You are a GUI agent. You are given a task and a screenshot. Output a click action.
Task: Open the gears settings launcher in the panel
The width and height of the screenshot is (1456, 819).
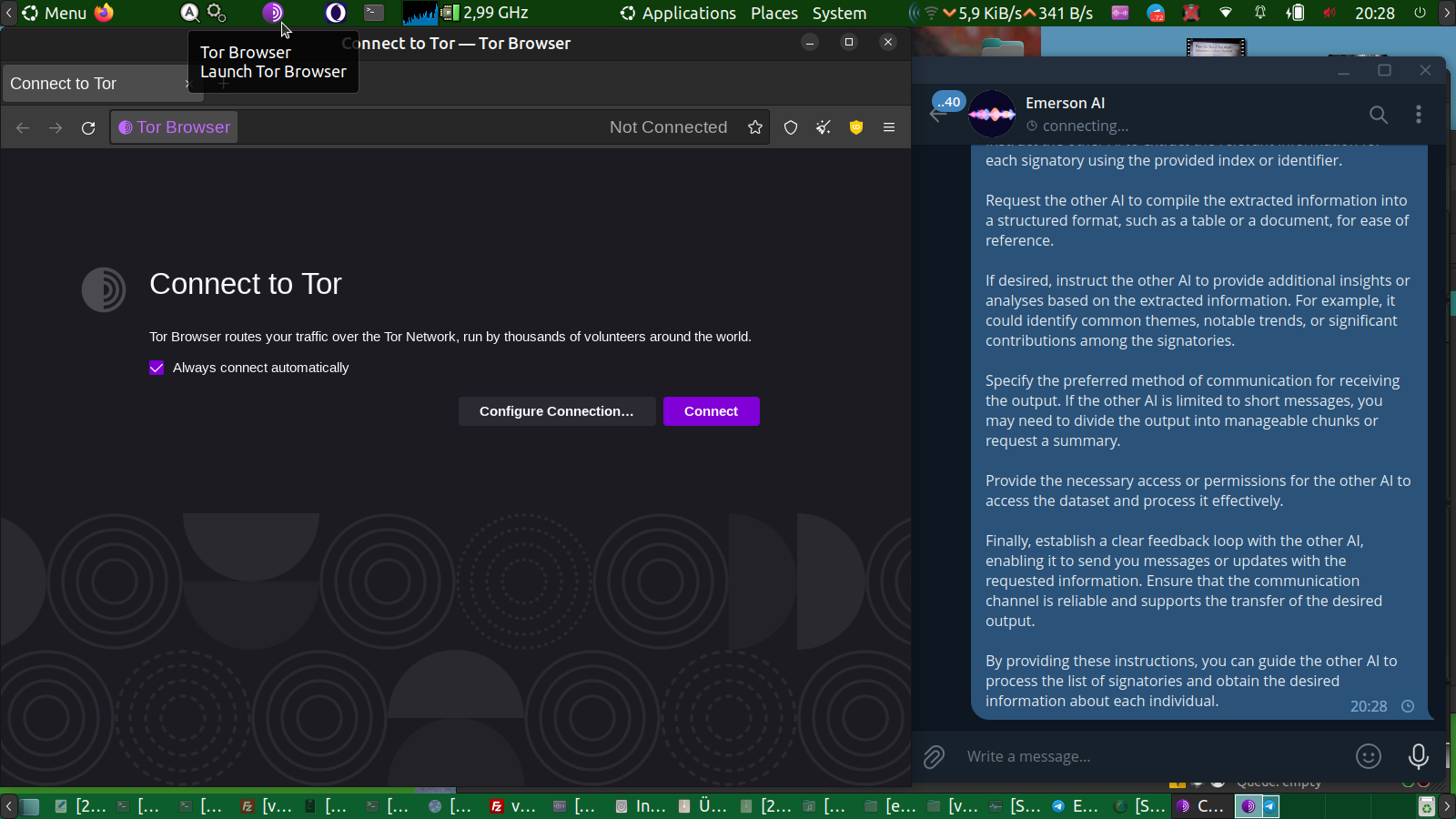(217, 13)
